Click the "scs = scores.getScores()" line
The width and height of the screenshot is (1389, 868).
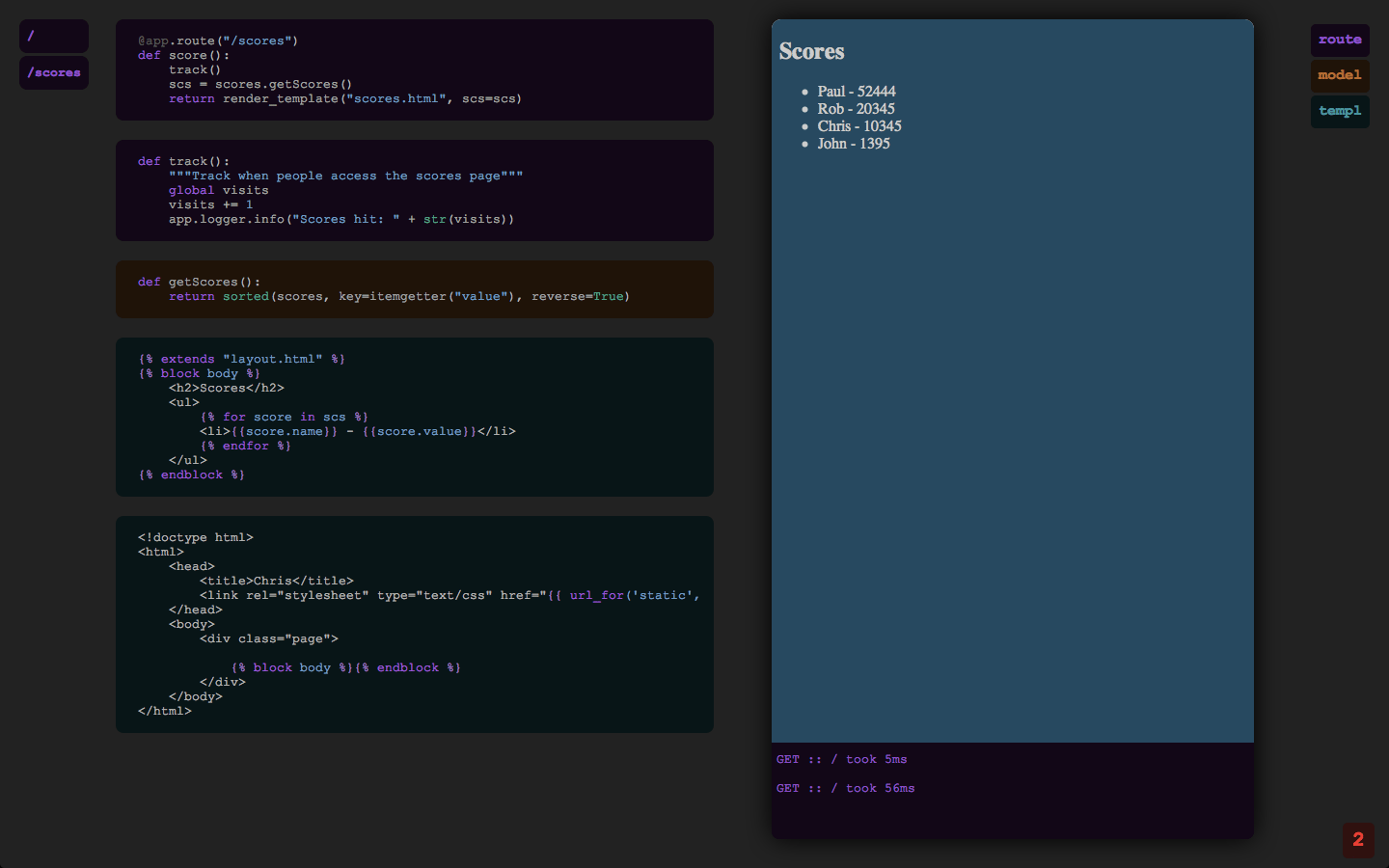[260, 84]
